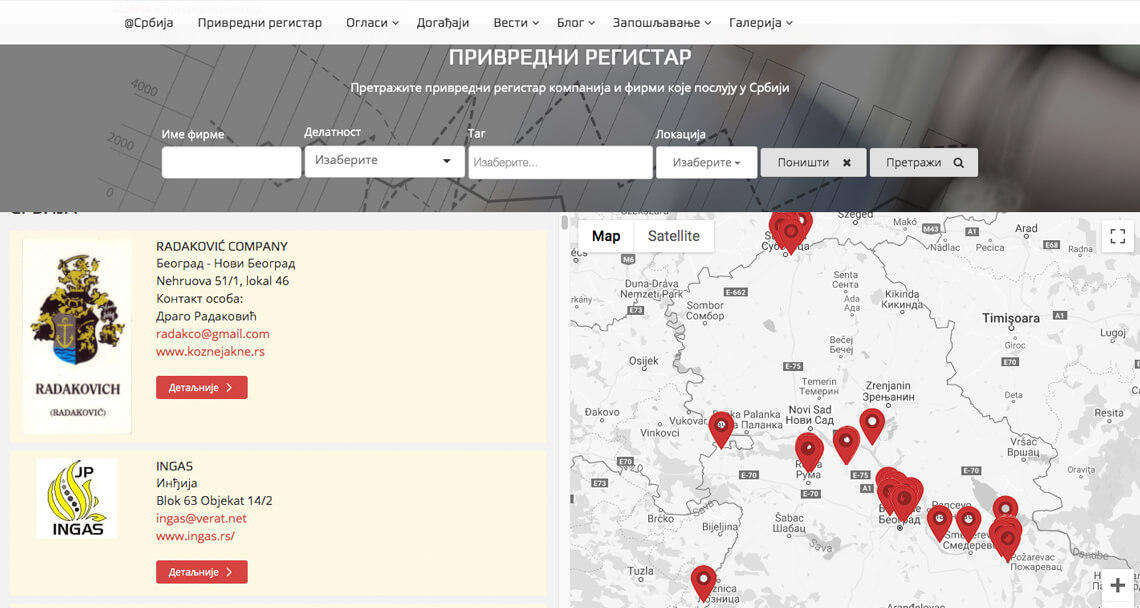Click the Timișoara label on the map
The width and height of the screenshot is (1140, 608).
(1011, 318)
